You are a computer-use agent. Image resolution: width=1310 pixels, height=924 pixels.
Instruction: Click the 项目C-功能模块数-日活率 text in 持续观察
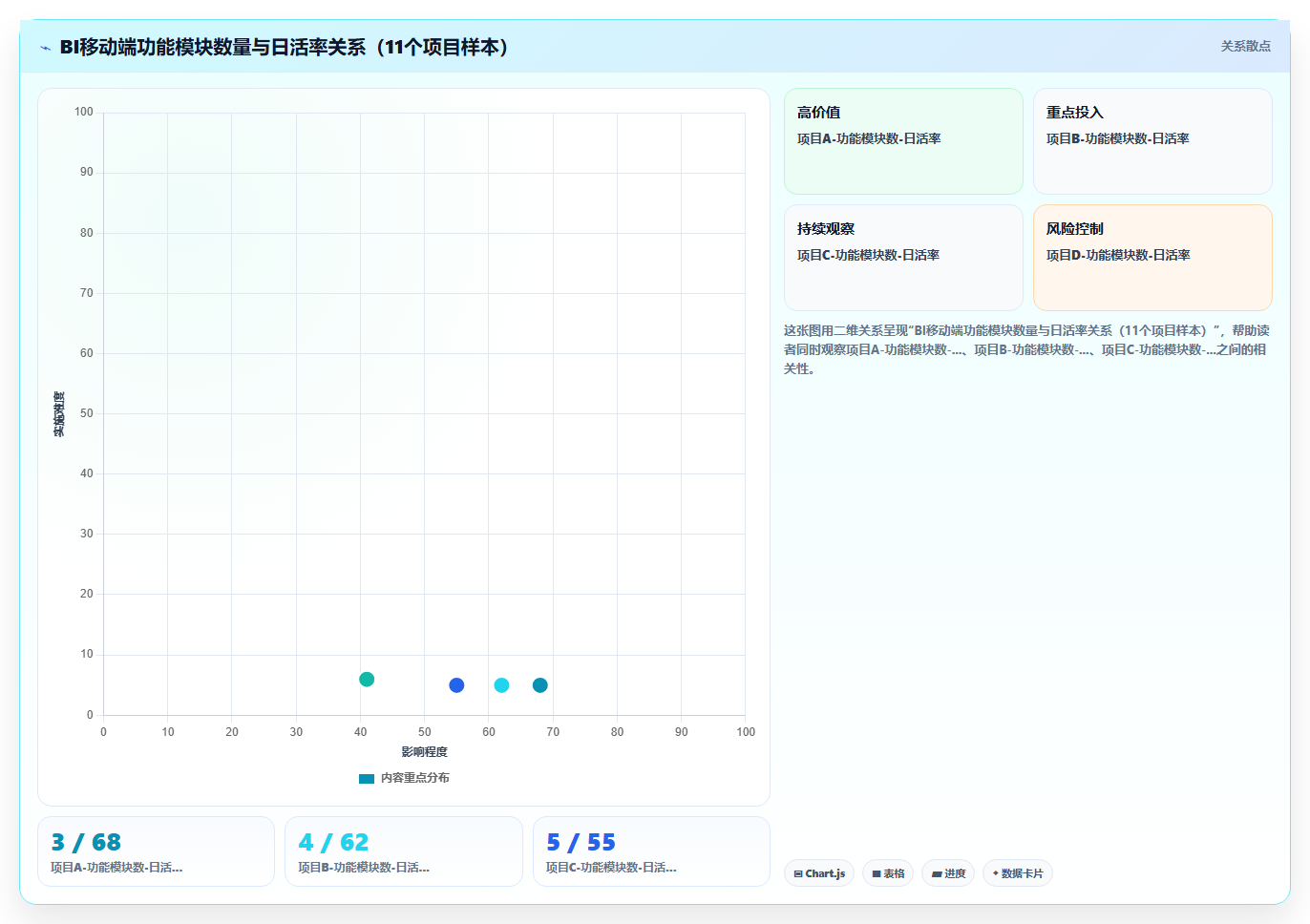(x=869, y=255)
